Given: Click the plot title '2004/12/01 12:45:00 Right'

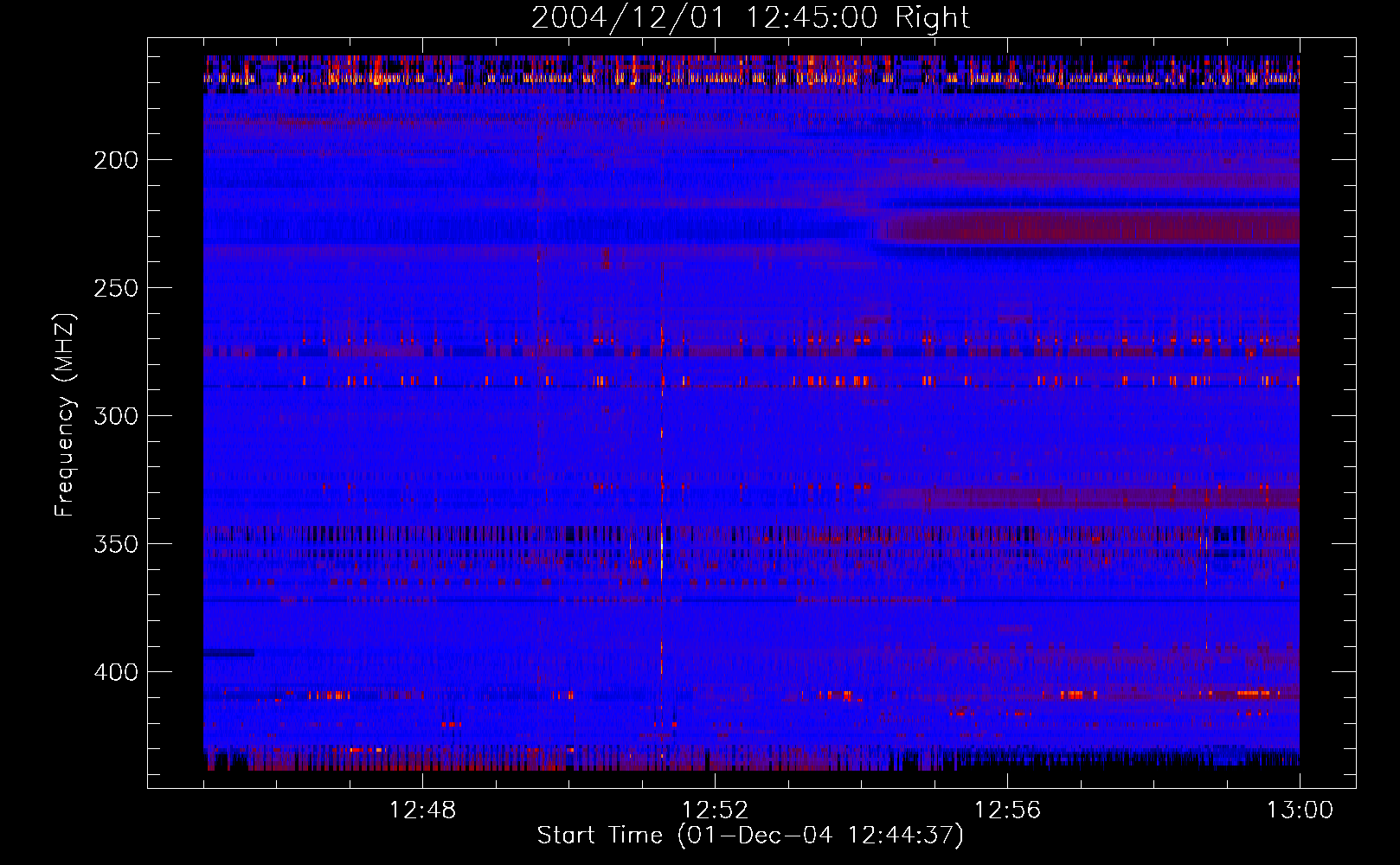Looking at the screenshot, I should [x=750, y=18].
